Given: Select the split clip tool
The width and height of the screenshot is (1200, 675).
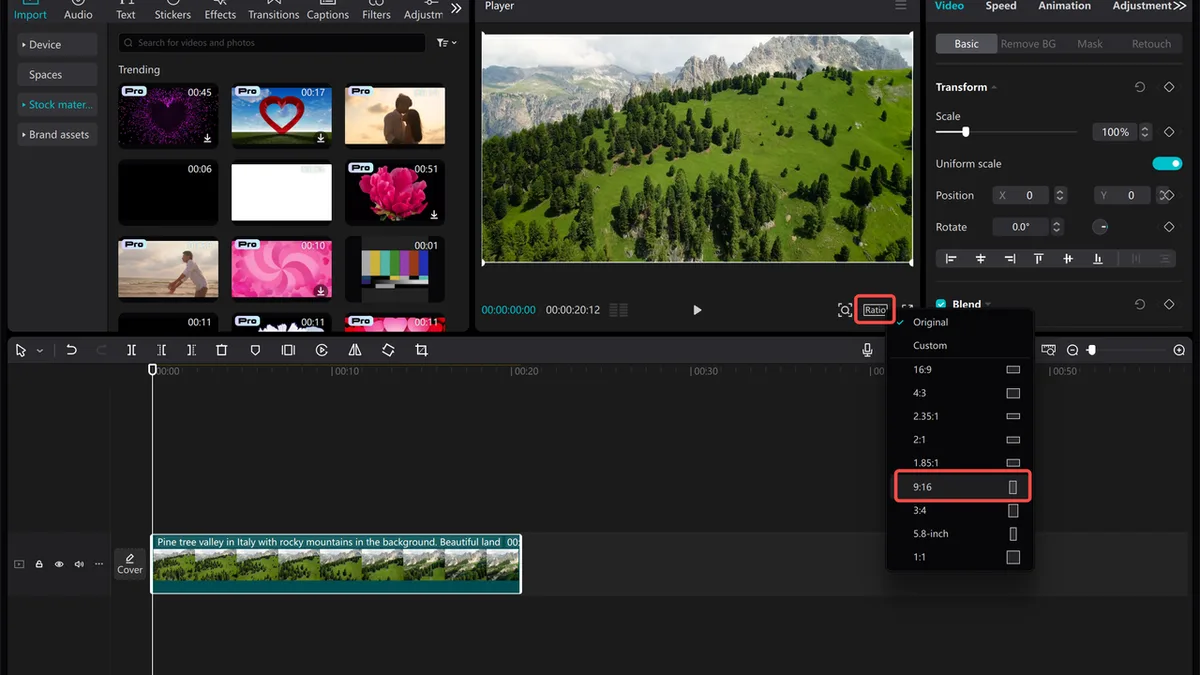Looking at the screenshot, I should [131, 350].
